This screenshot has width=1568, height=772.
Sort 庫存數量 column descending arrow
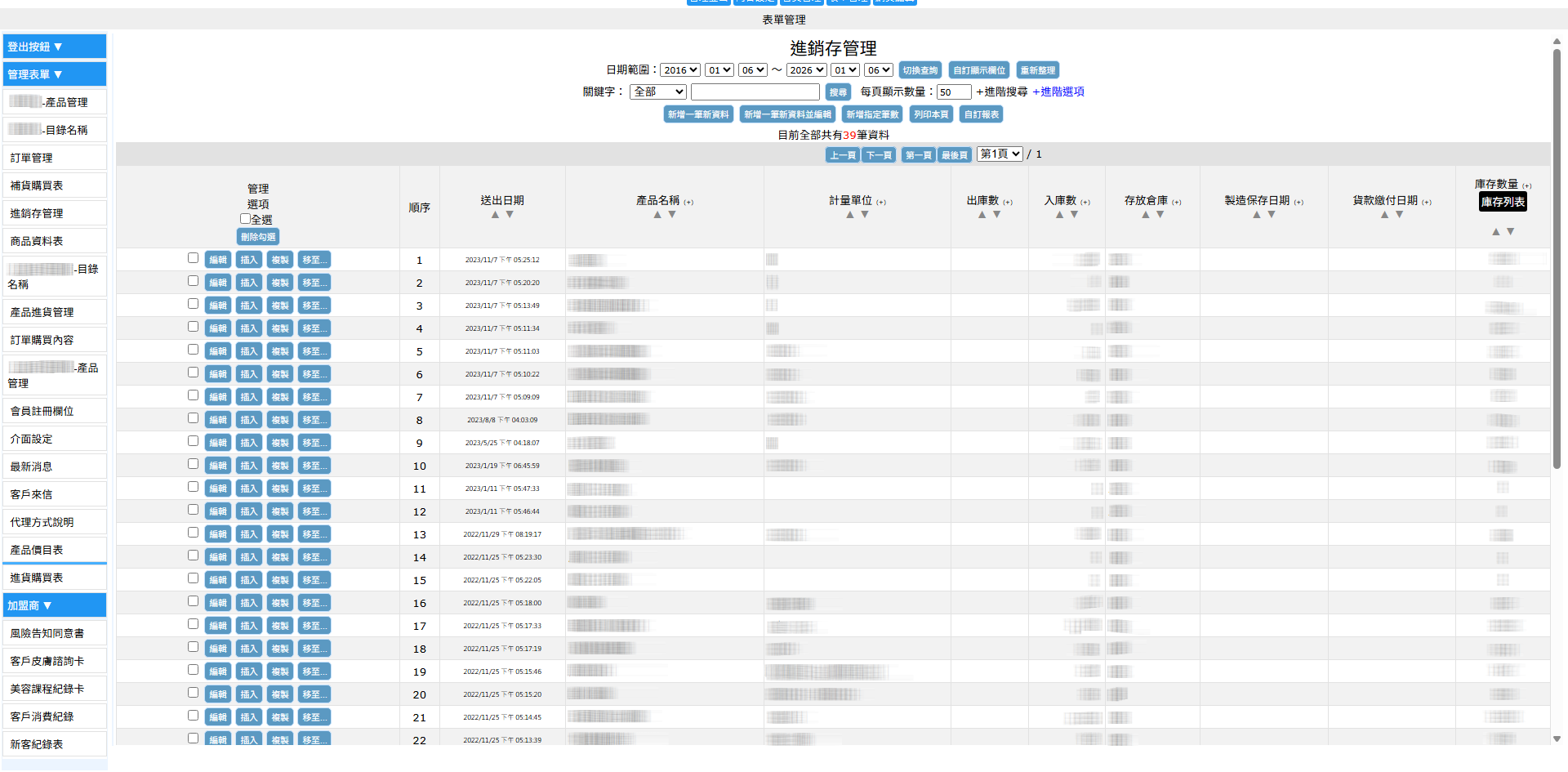tap(1511, 232)
